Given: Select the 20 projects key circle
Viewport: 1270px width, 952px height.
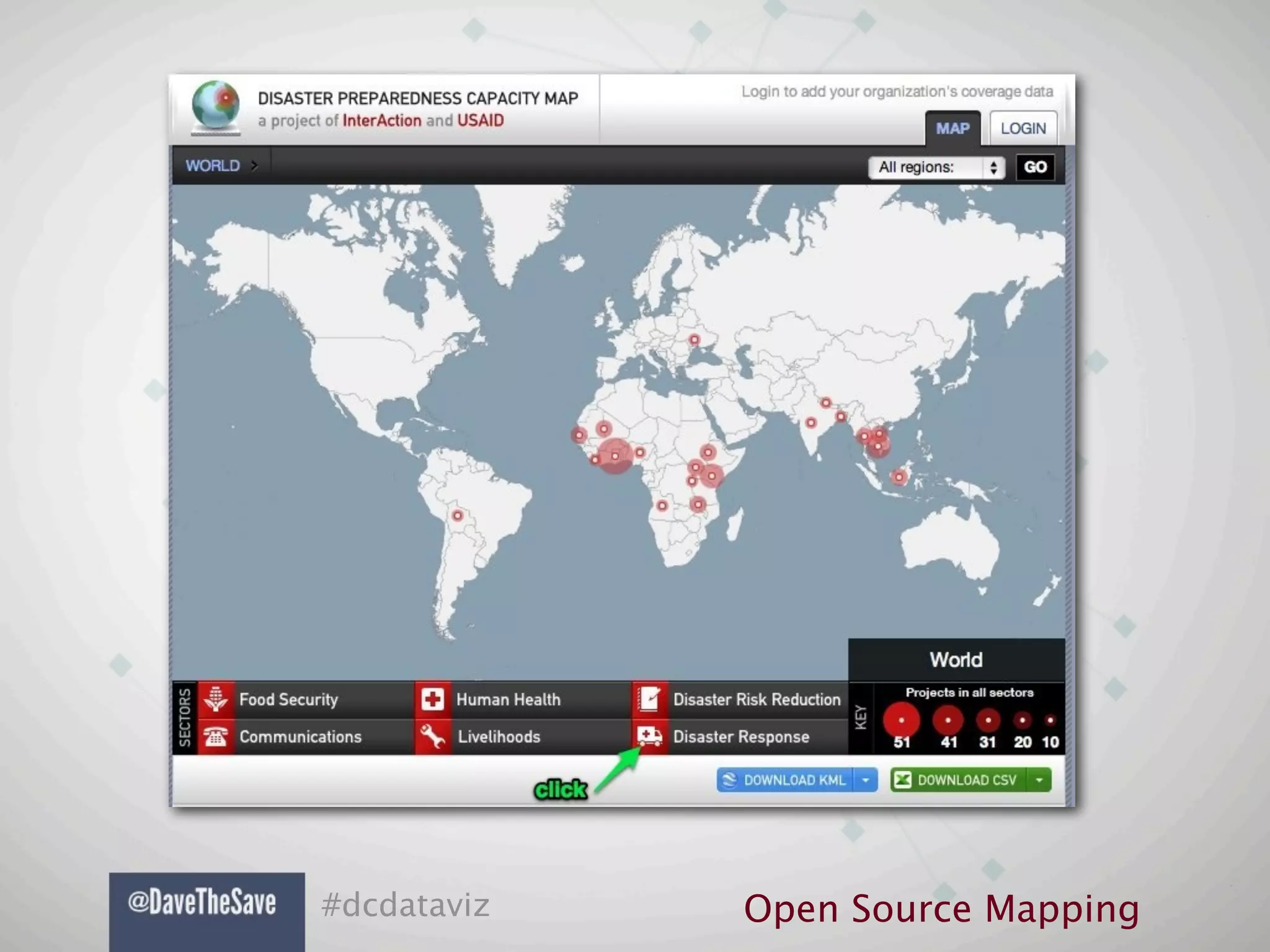Looking at the screenshot, I should [1023, 720].
